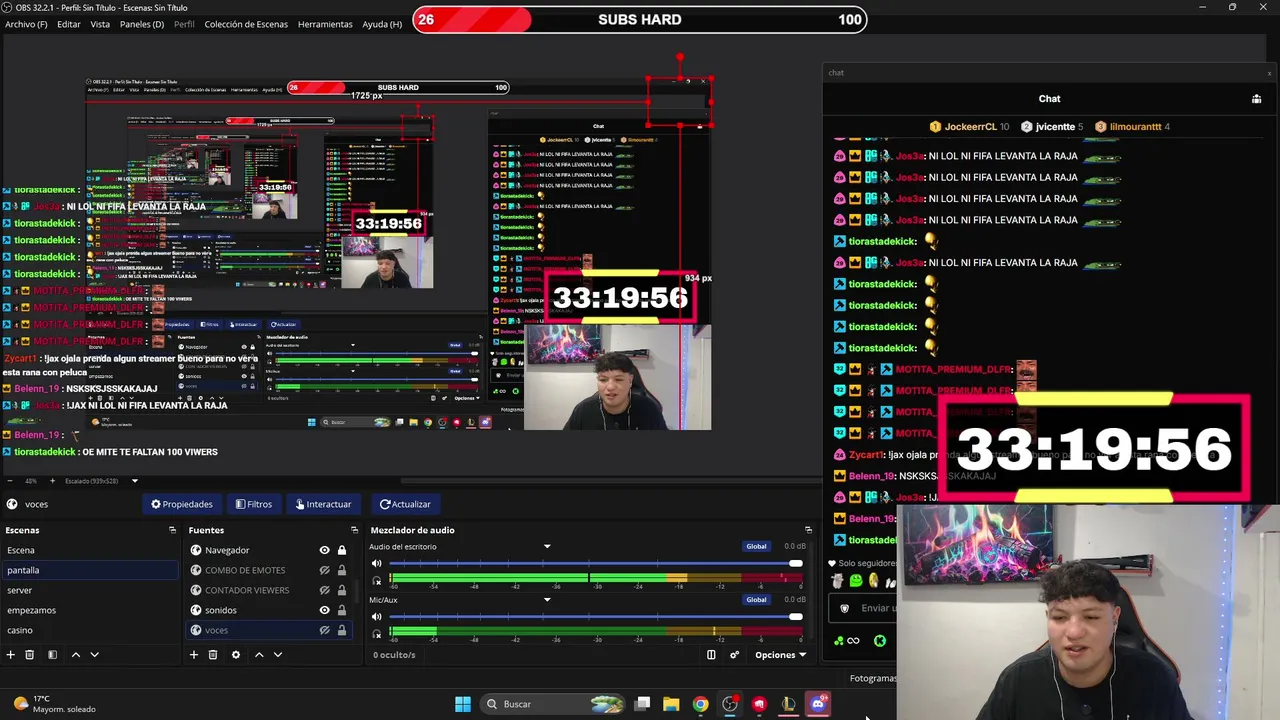This screenshot has height=720, width=1280.
Task: Toggle lock on COMBO DE EMOTES source
Action: [x=342, y=570]
